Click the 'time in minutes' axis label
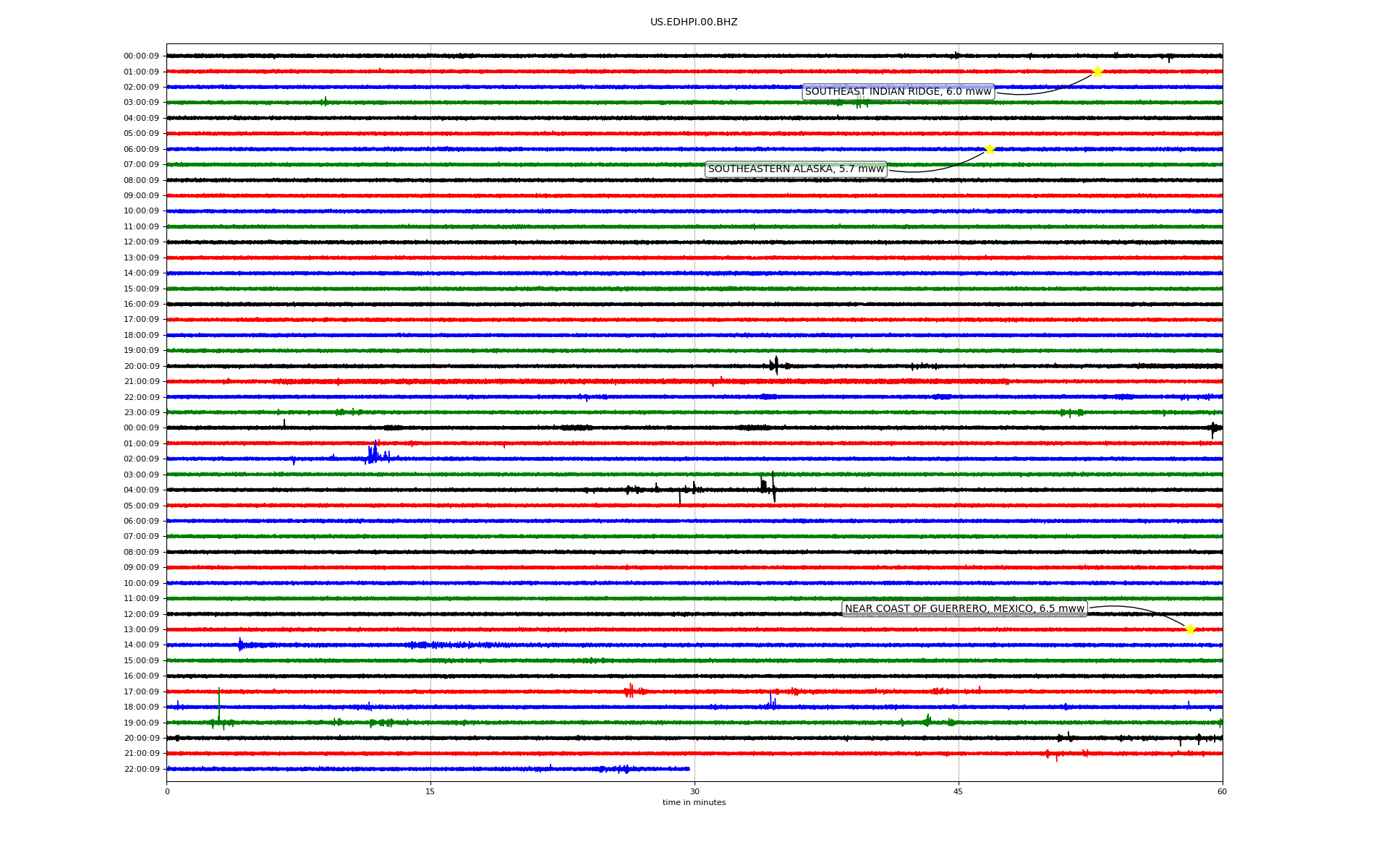Viewport: 1389px width, 868px height. [x=694, y=803]
